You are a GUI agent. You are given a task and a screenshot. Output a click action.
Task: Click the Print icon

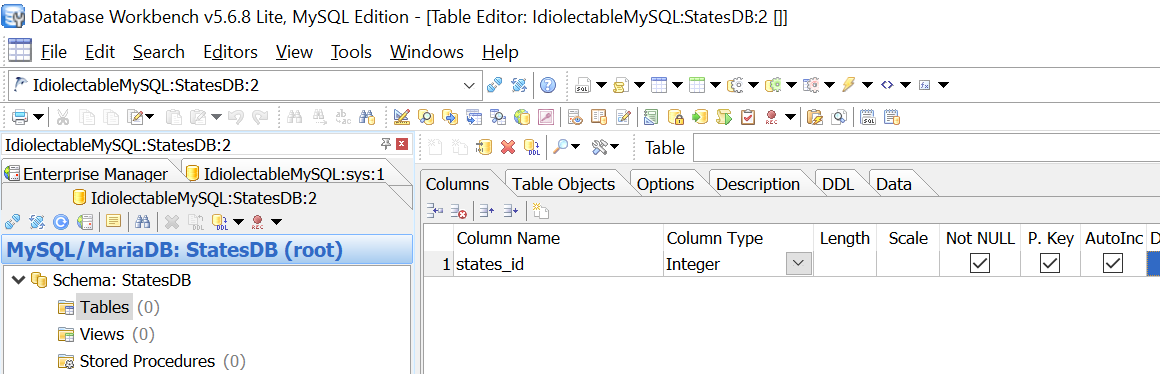20,117
